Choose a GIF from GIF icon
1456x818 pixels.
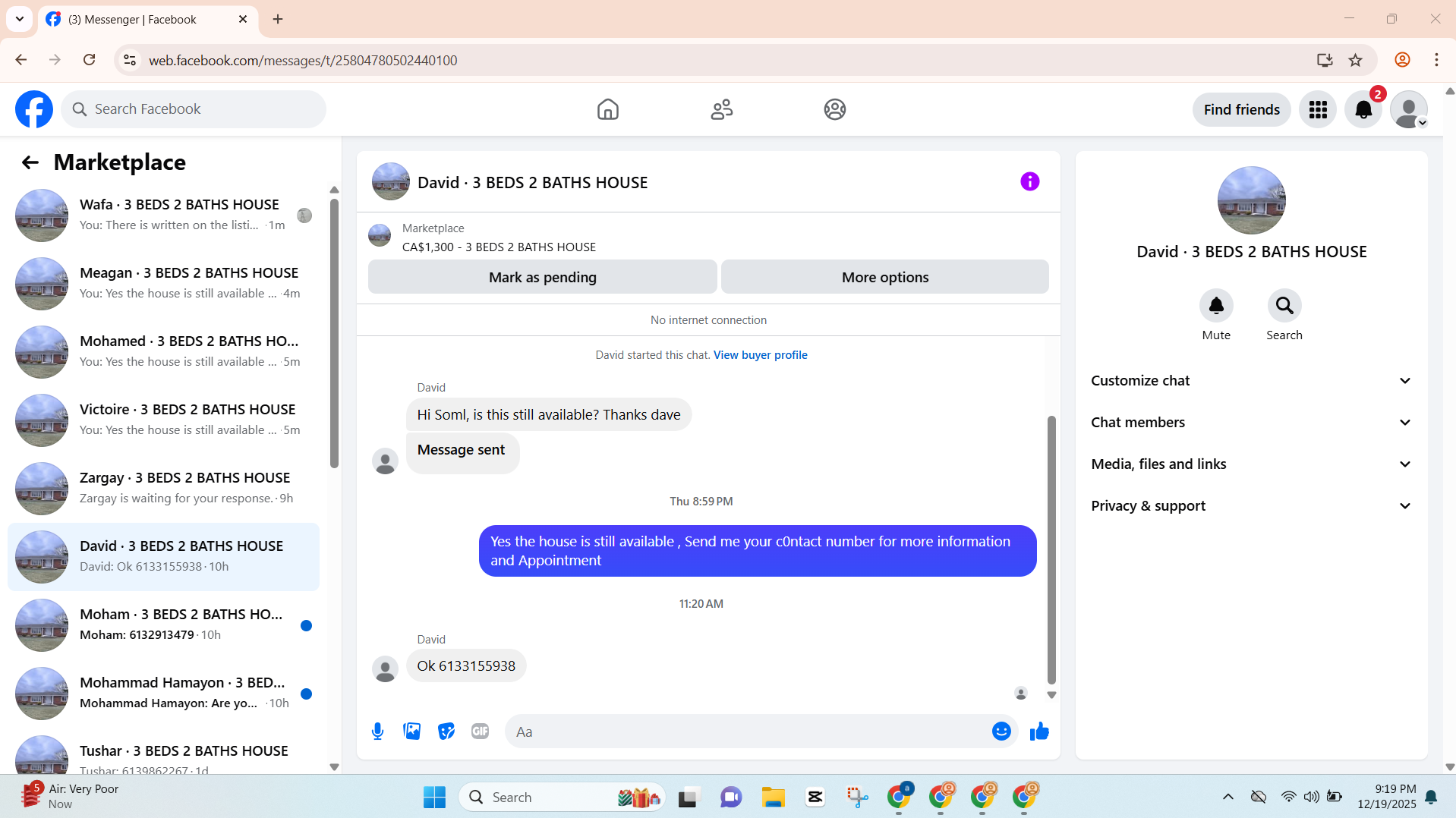[480, 731]
